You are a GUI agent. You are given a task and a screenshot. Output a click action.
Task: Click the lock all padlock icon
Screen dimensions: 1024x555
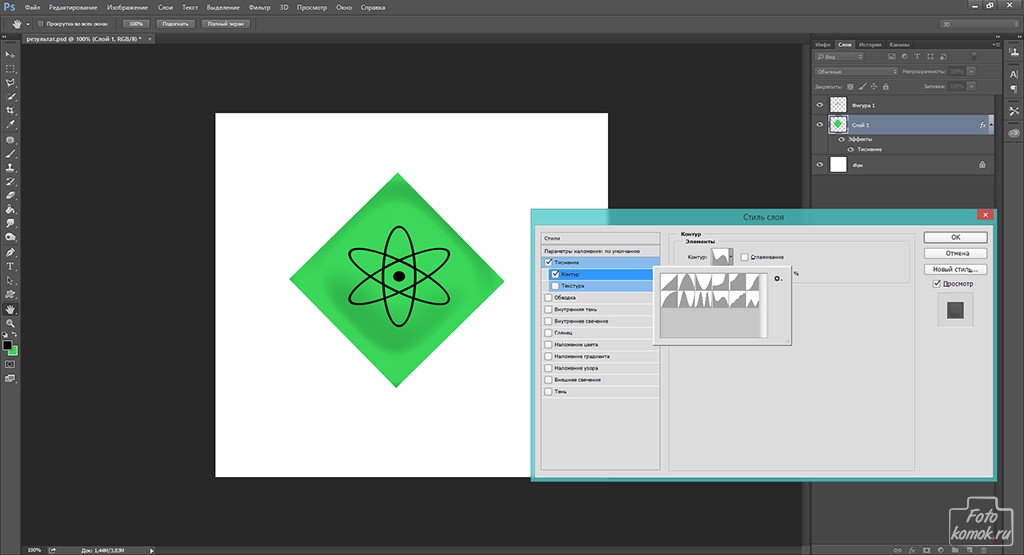(886, 86)
